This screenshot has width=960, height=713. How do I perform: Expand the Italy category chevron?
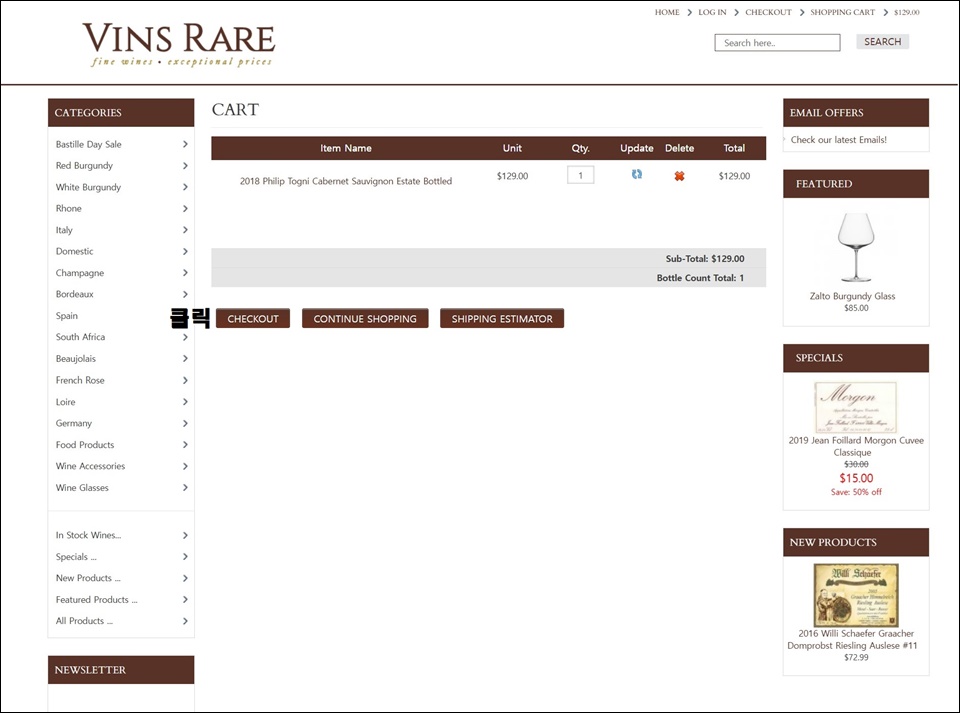(185, 230)
